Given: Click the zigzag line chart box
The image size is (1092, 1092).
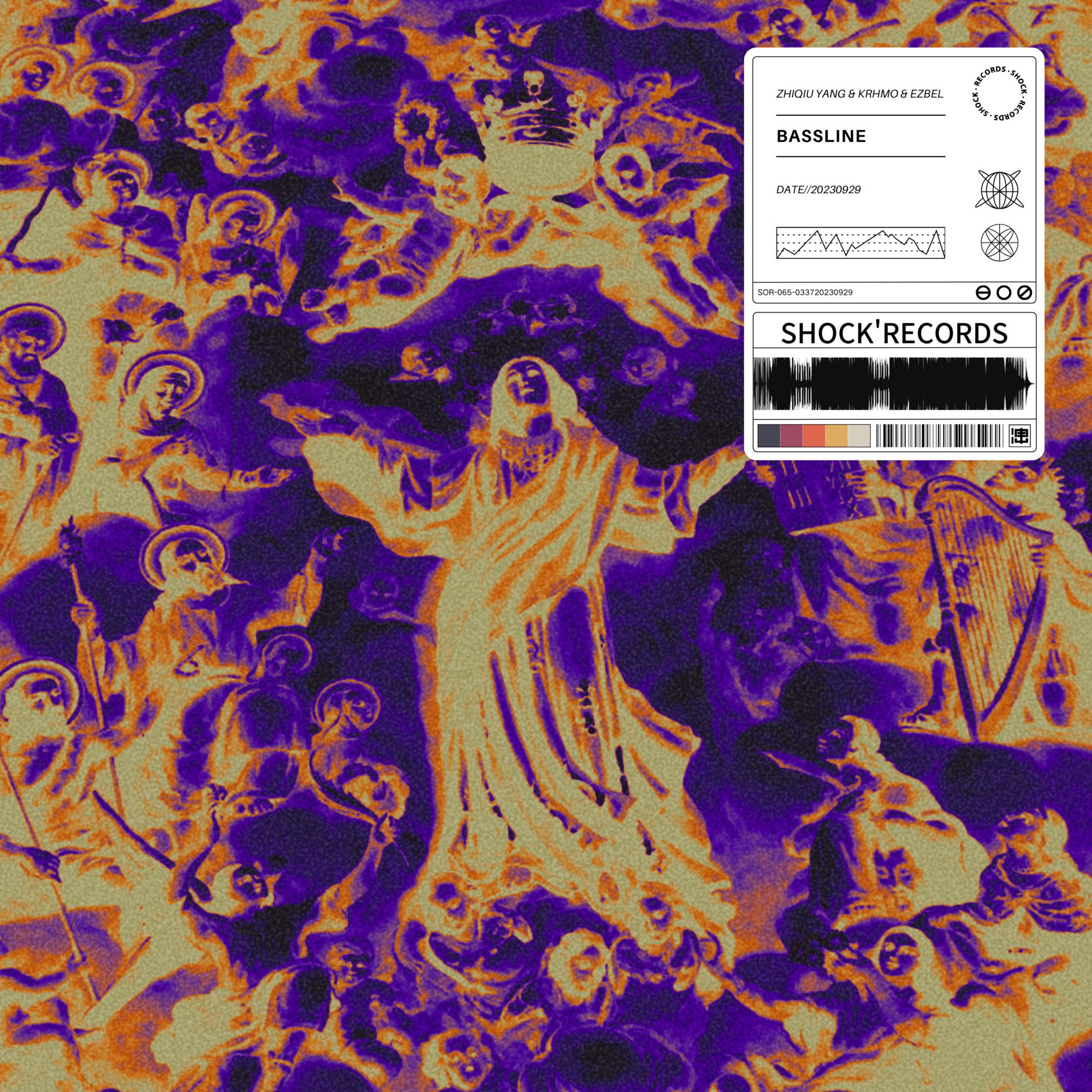Looking at the screenshot, I should click(861, 243).
